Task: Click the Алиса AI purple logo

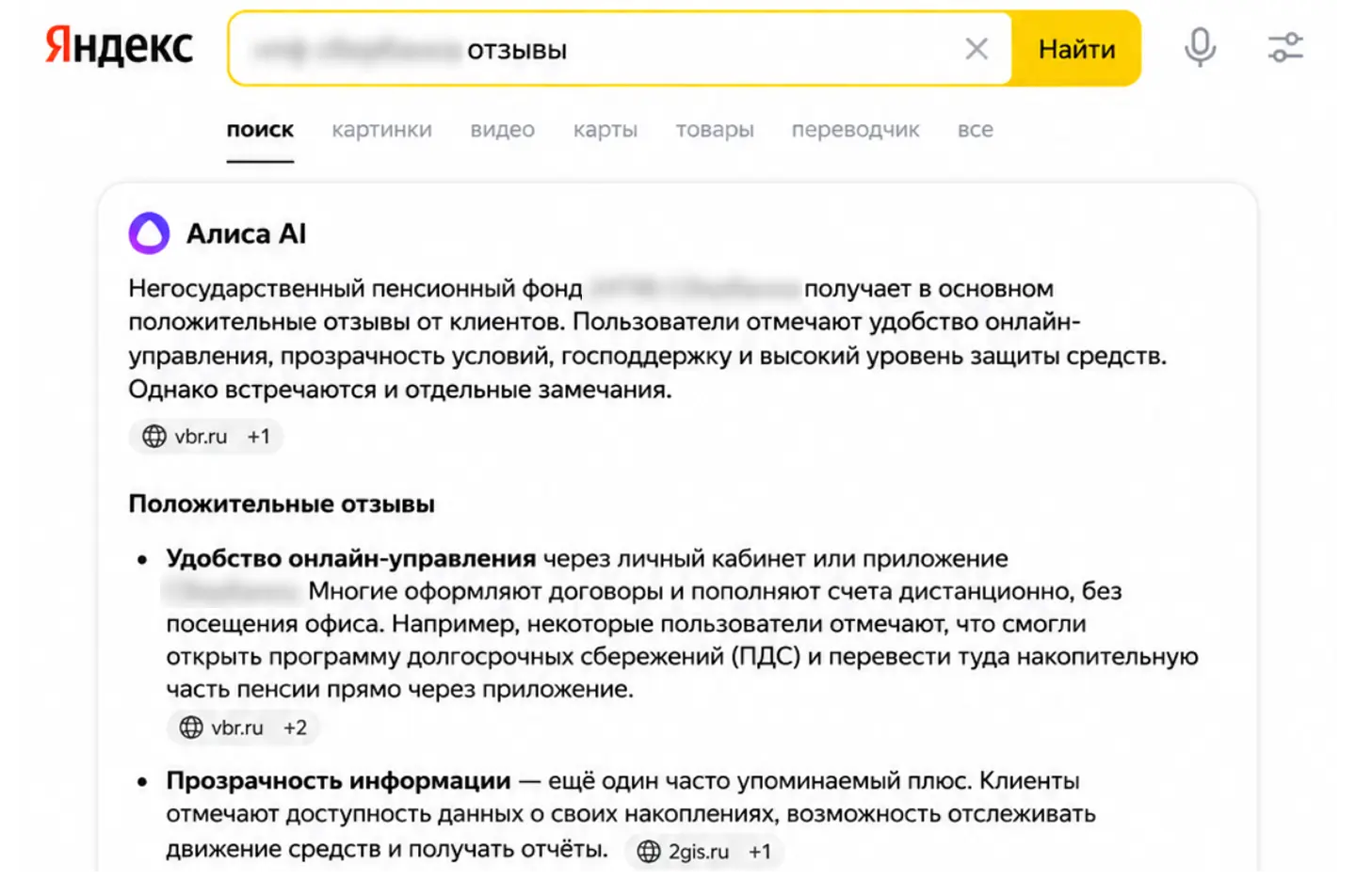Action: (149, 233)
